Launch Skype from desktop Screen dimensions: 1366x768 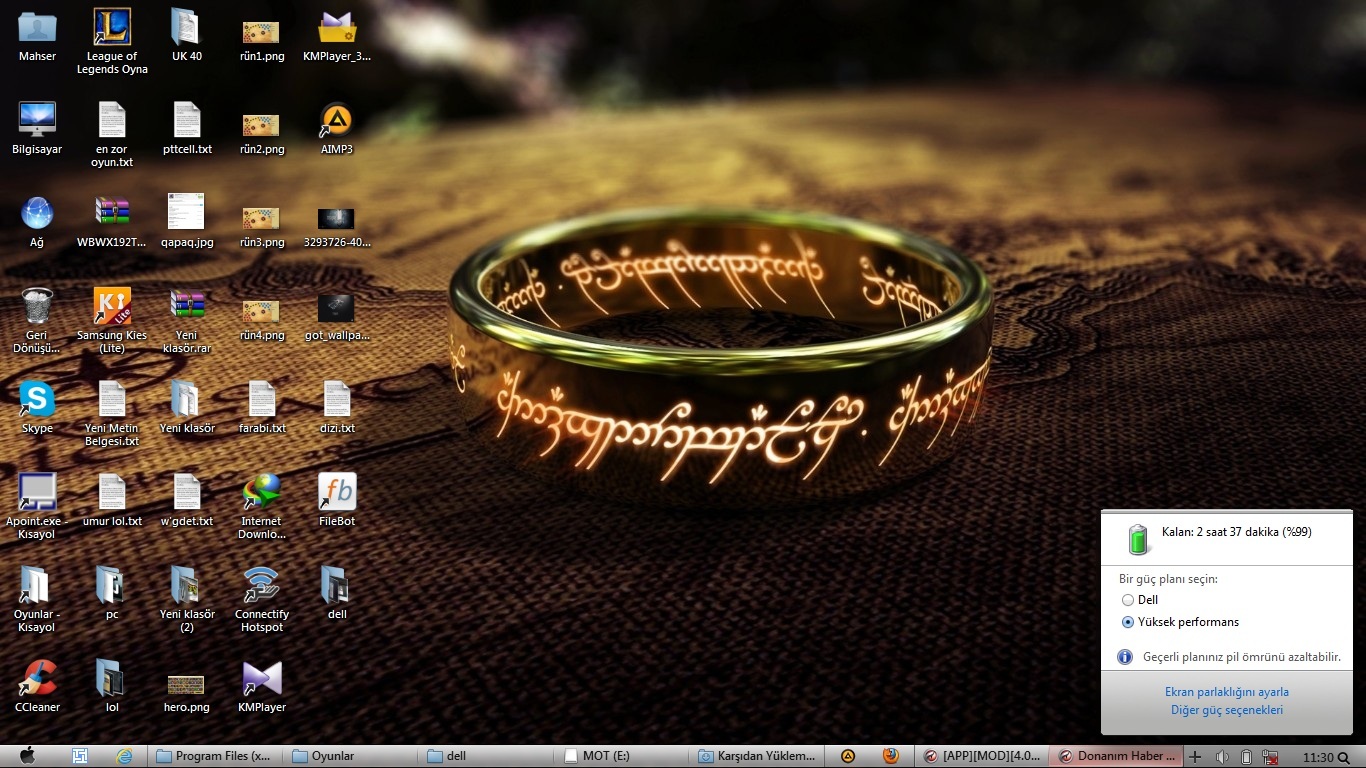37,408
